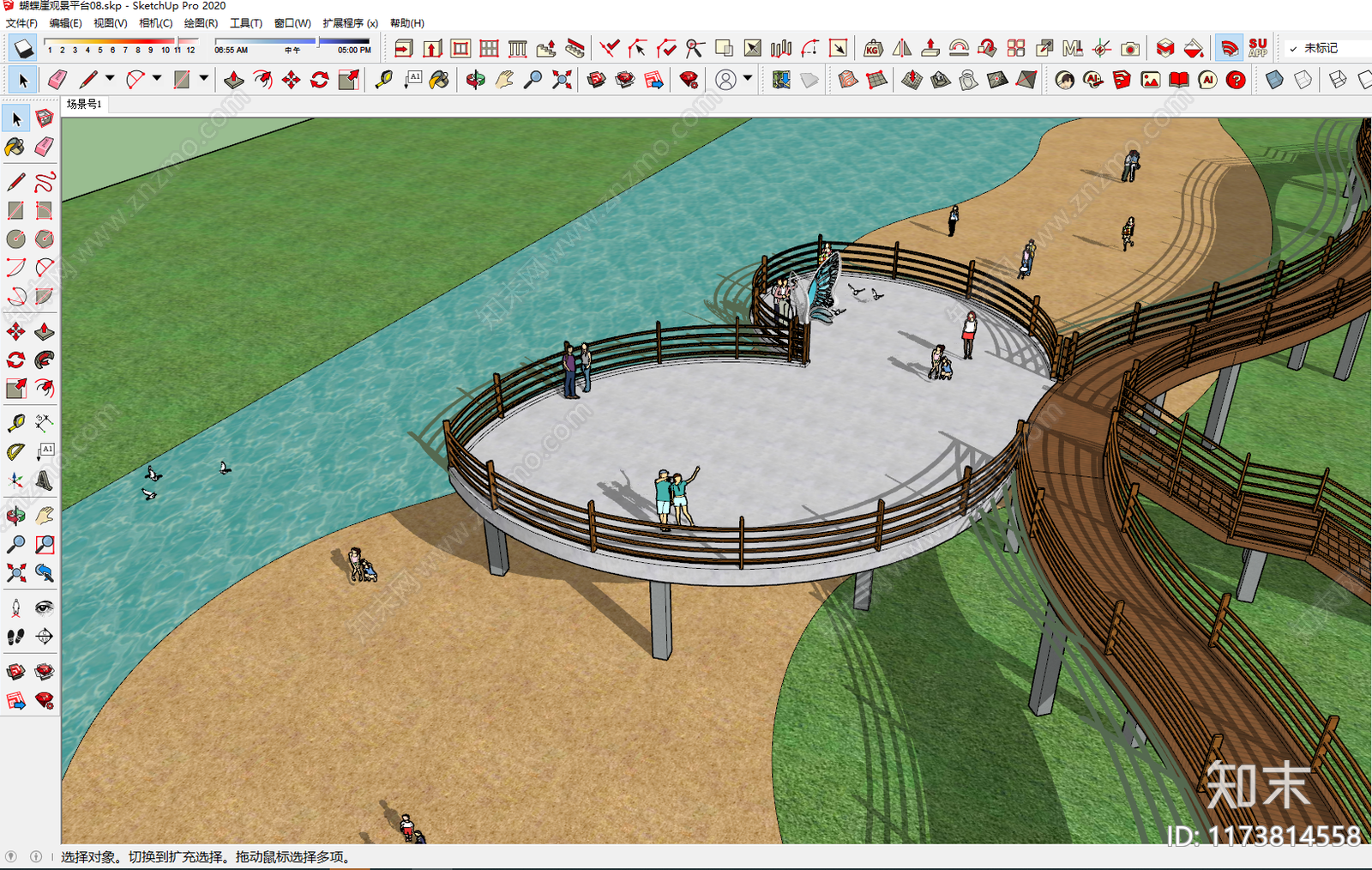Select the Axes tool in left palette
Viewport: 1372px width, 870px height.
coord(16,480)
